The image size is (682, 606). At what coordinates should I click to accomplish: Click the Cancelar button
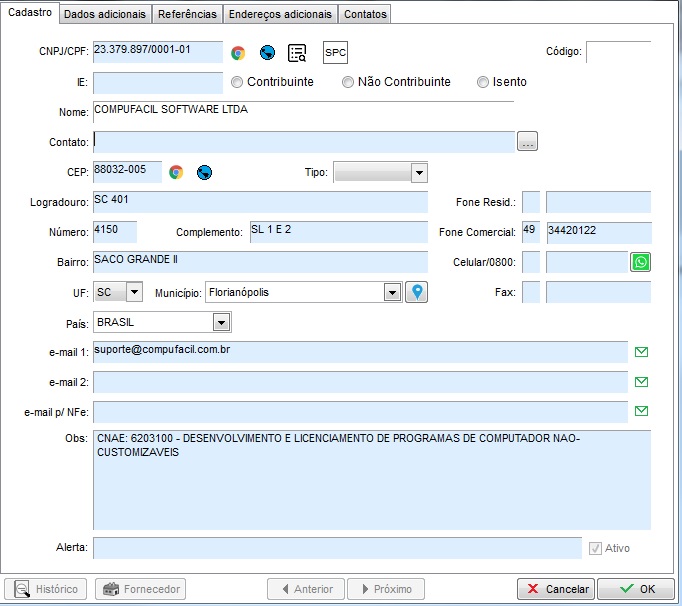pyautogui.click(x=556, y=589)
